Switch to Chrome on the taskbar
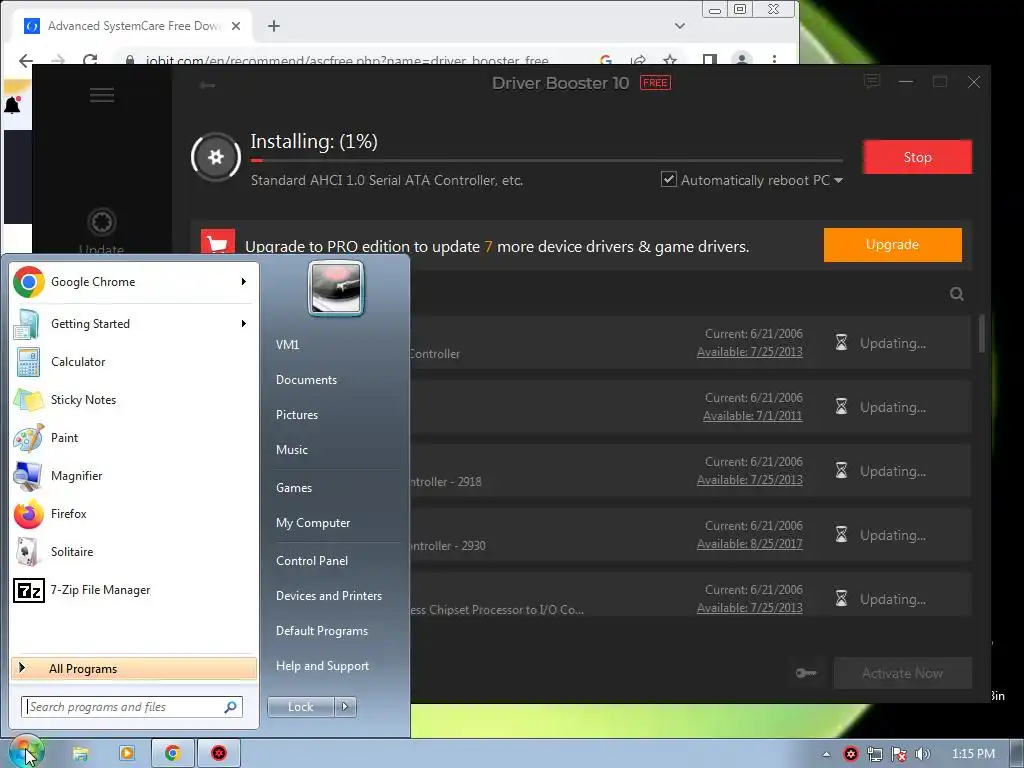Screen dimensions: 1024x768 [172, 754]
